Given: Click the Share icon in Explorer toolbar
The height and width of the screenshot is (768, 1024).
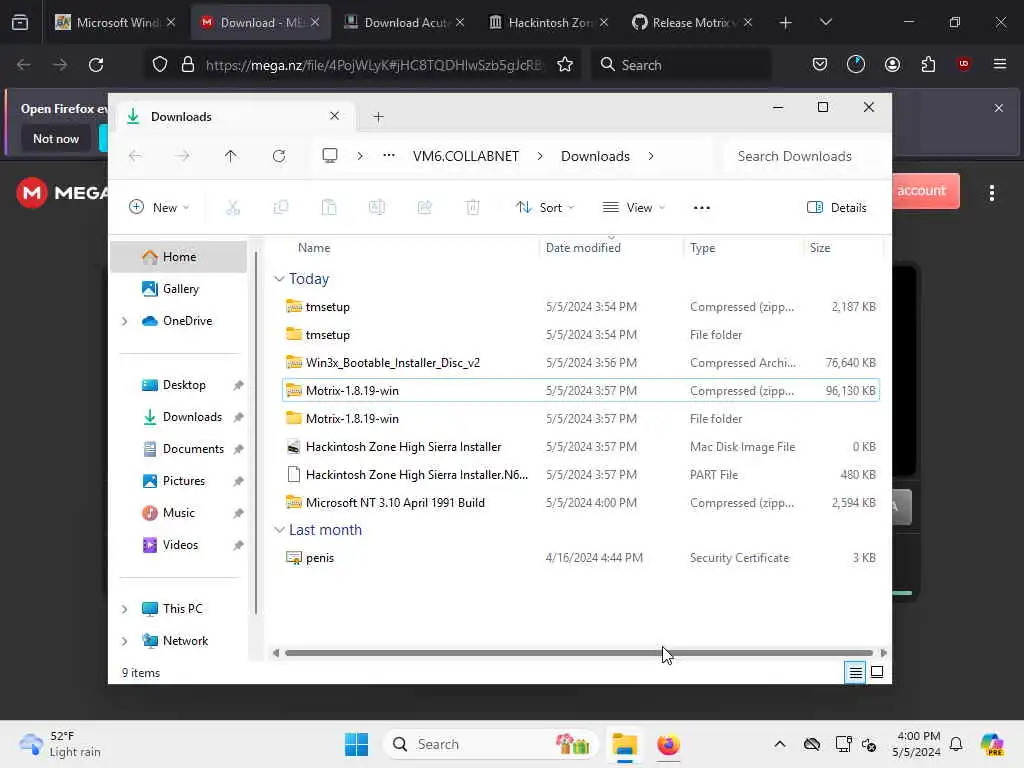Looking at the screenshot, I should point(424,208).
